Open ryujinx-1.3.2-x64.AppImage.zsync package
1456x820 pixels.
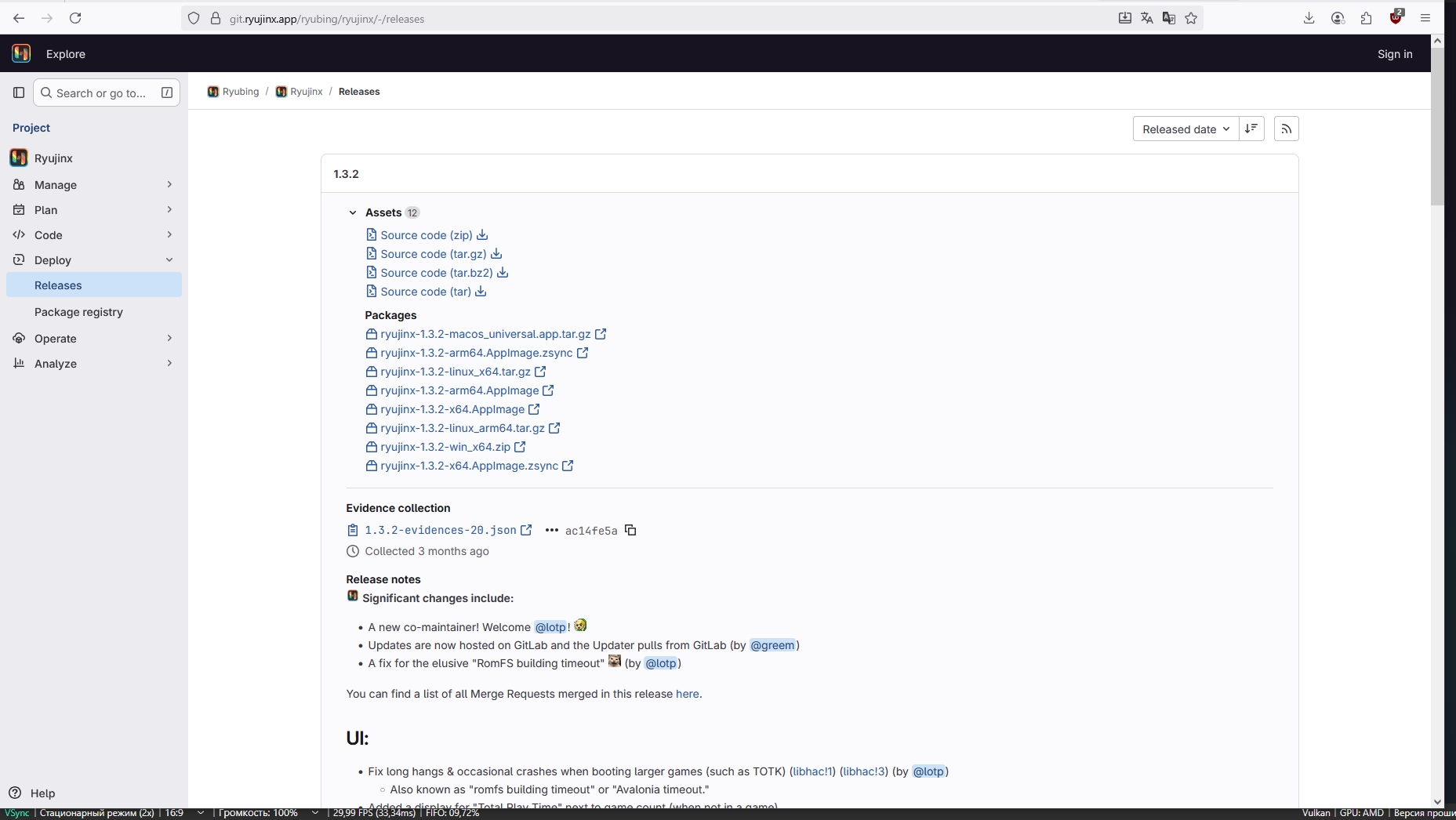click(470, 466)
